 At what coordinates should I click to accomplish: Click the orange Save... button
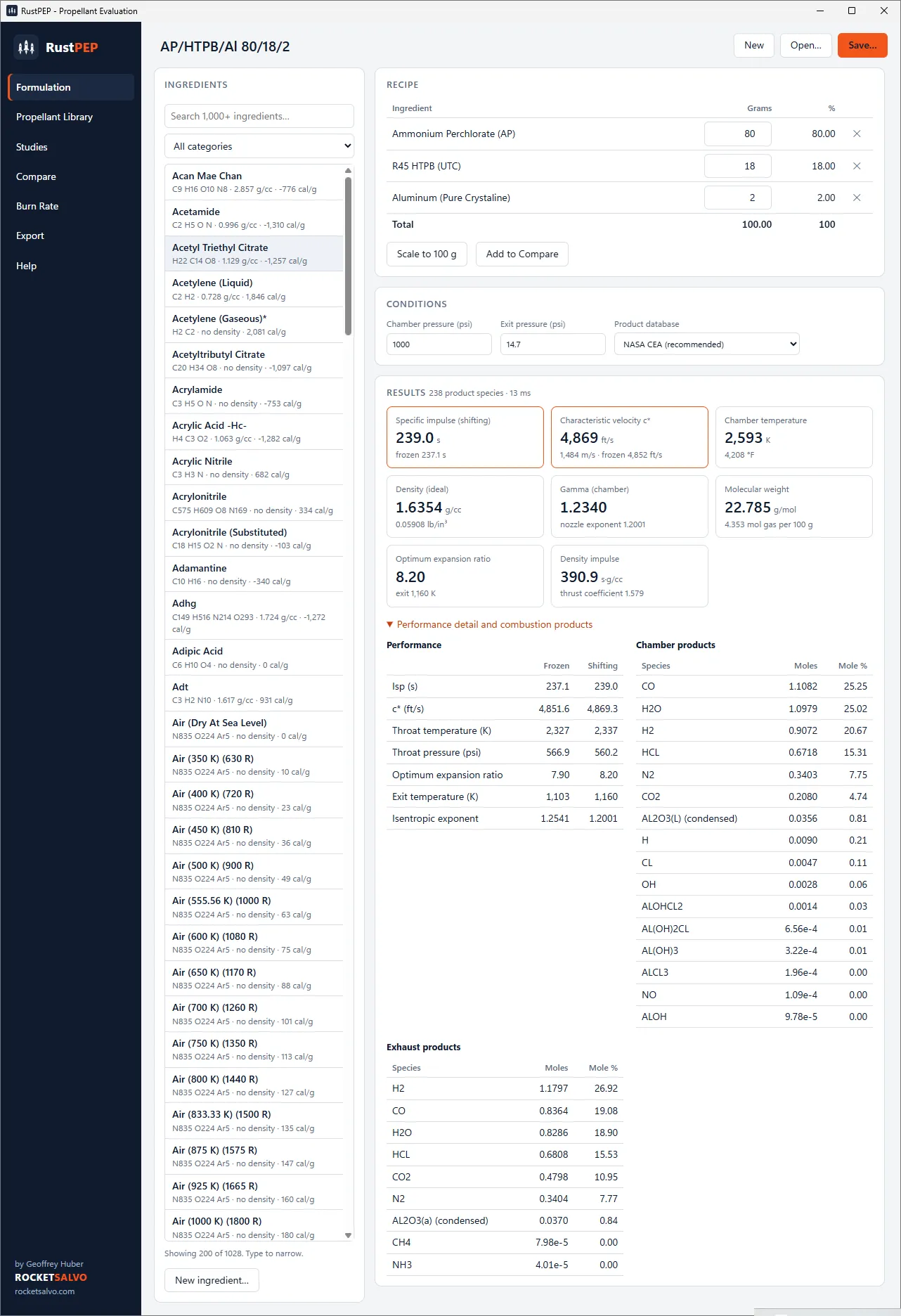pos(862,45)
